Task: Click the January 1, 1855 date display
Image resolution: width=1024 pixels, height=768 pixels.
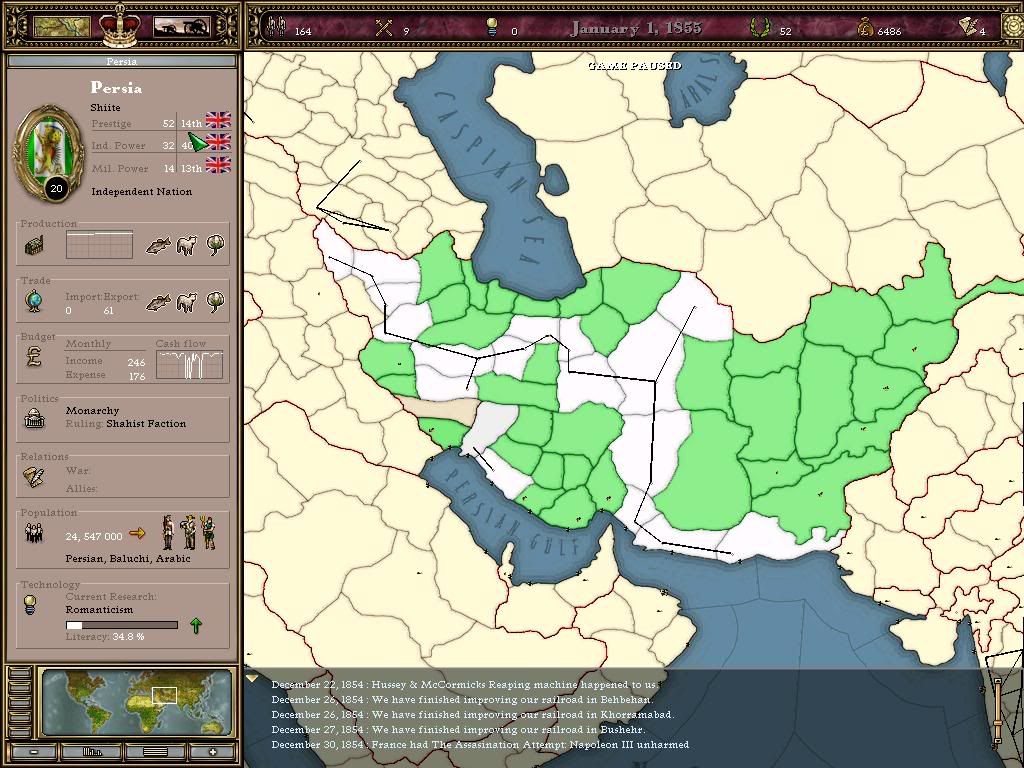Action: tap(637, 28)
